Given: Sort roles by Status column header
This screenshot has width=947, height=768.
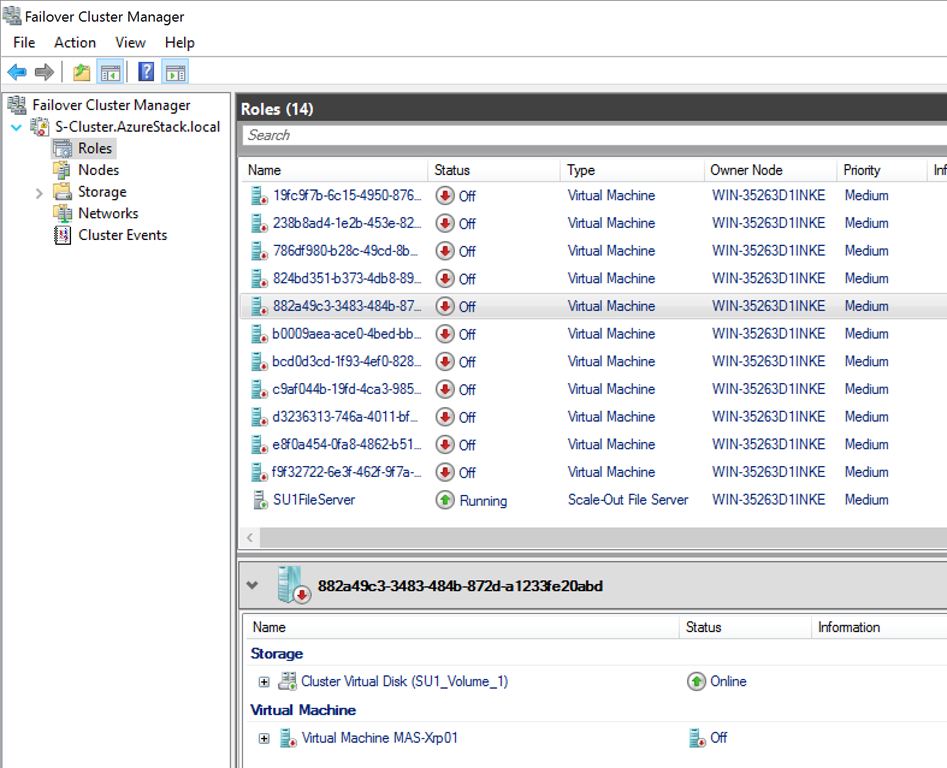Looking at the screenshot, I should click(x=452, y=170).
